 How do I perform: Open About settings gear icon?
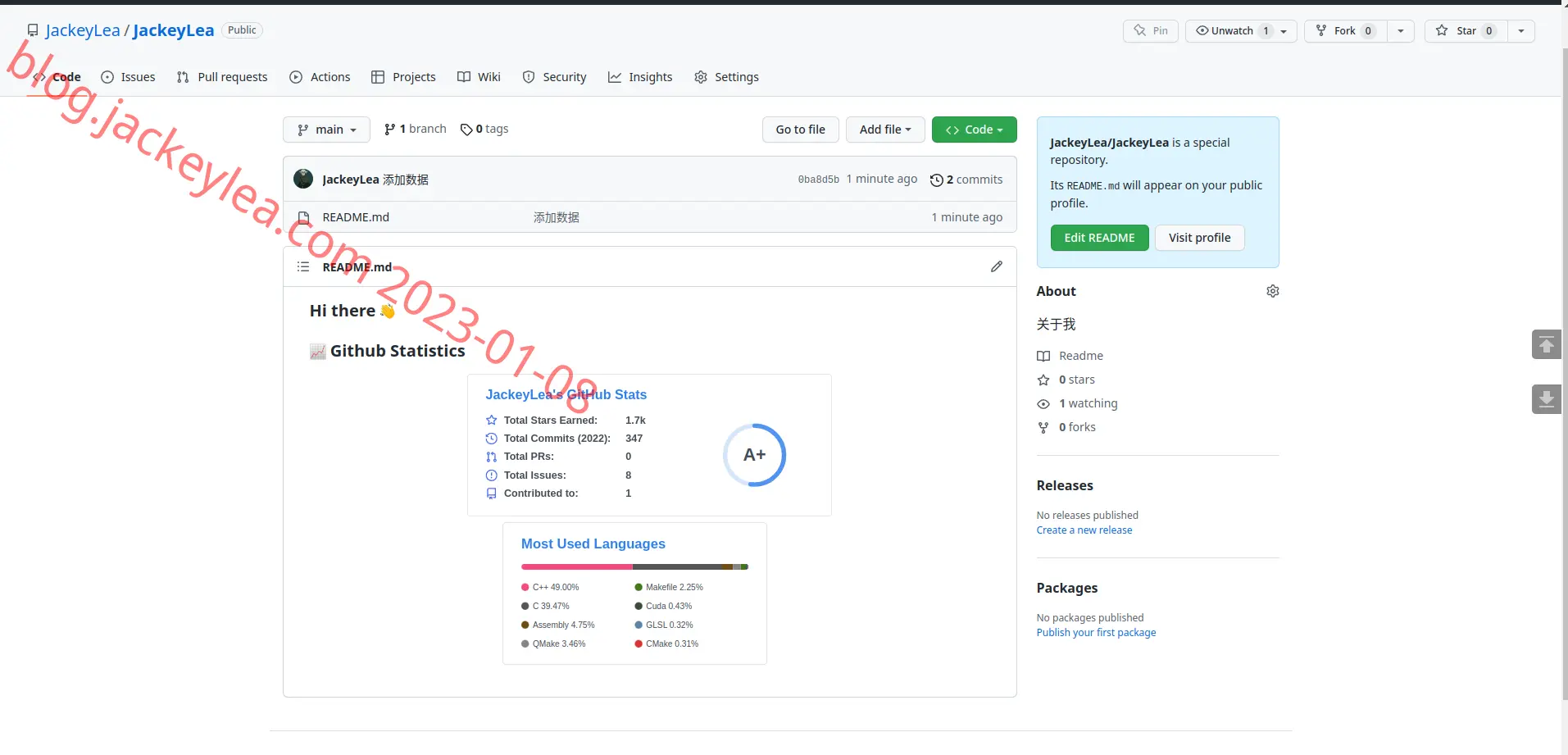tap(1272, 291)
